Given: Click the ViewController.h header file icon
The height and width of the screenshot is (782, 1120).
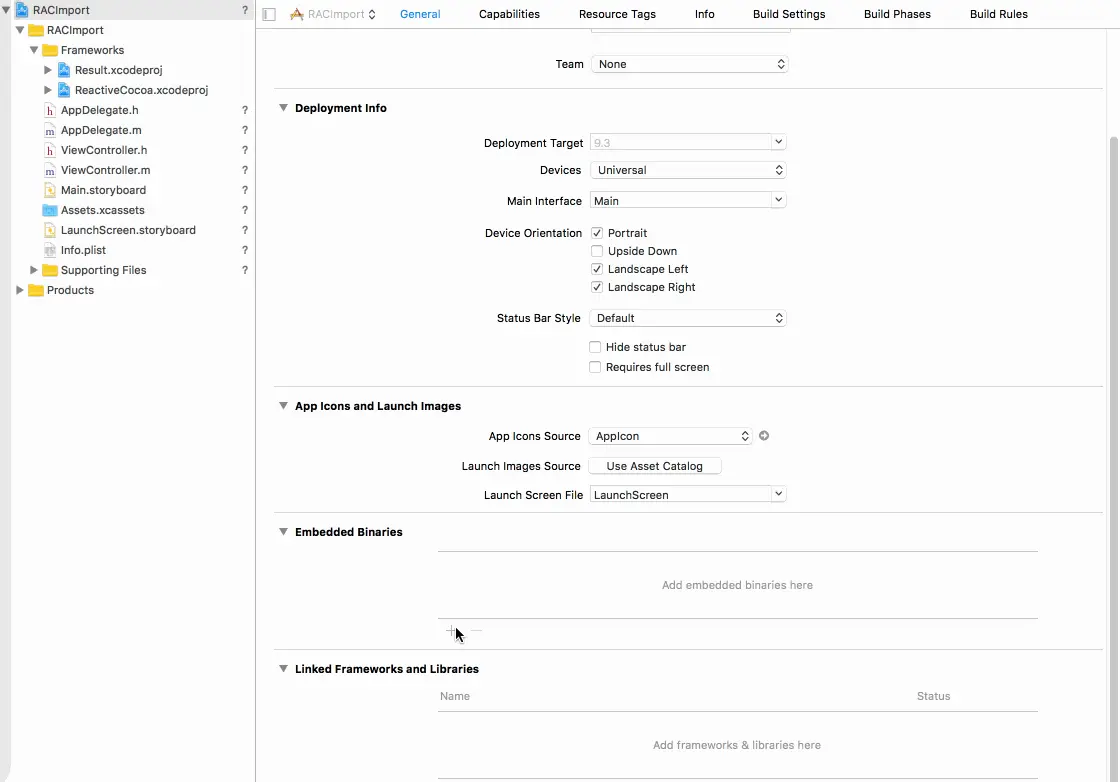Looking at the screenshot, I should 50,150.
